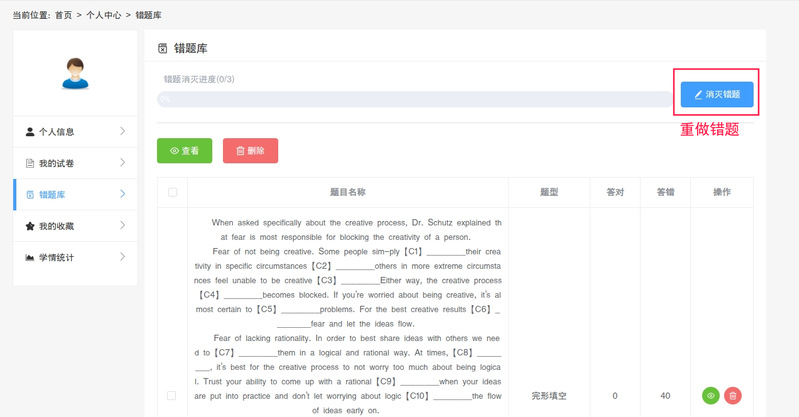Click the user avatar profile picture
This screenshot has width=799, height=417.
(x=75, y=73)
